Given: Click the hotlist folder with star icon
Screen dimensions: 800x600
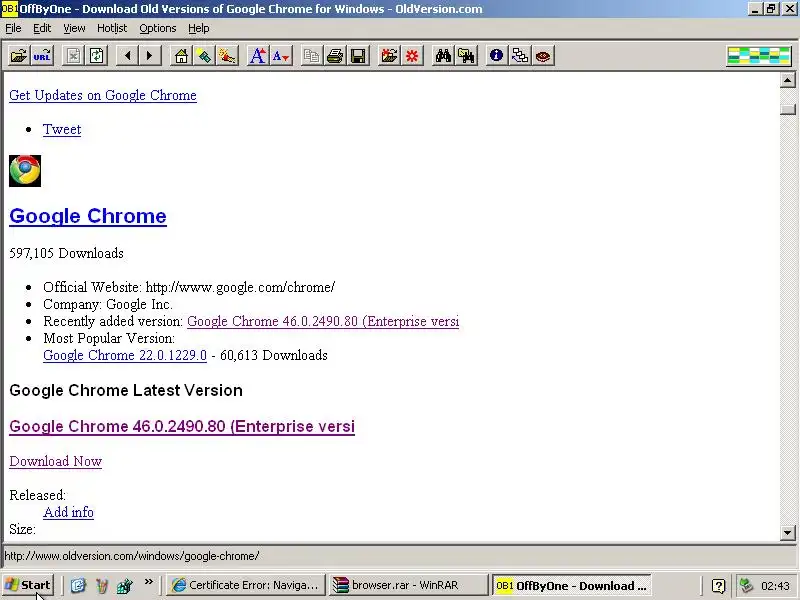Looking at the screenshot, I should [x=389, y=56].
